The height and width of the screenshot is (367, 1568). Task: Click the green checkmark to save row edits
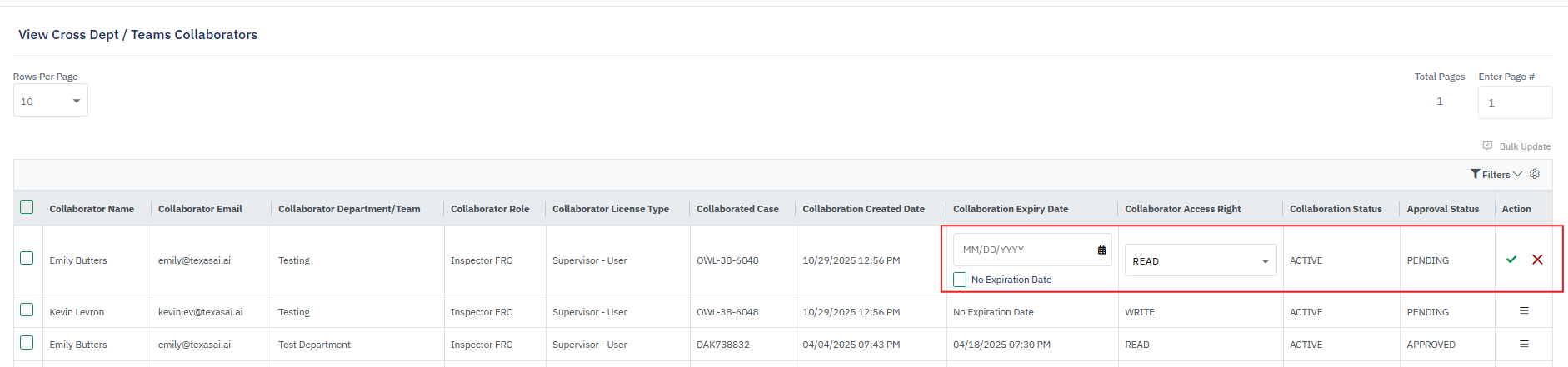tap(1511, 260)
